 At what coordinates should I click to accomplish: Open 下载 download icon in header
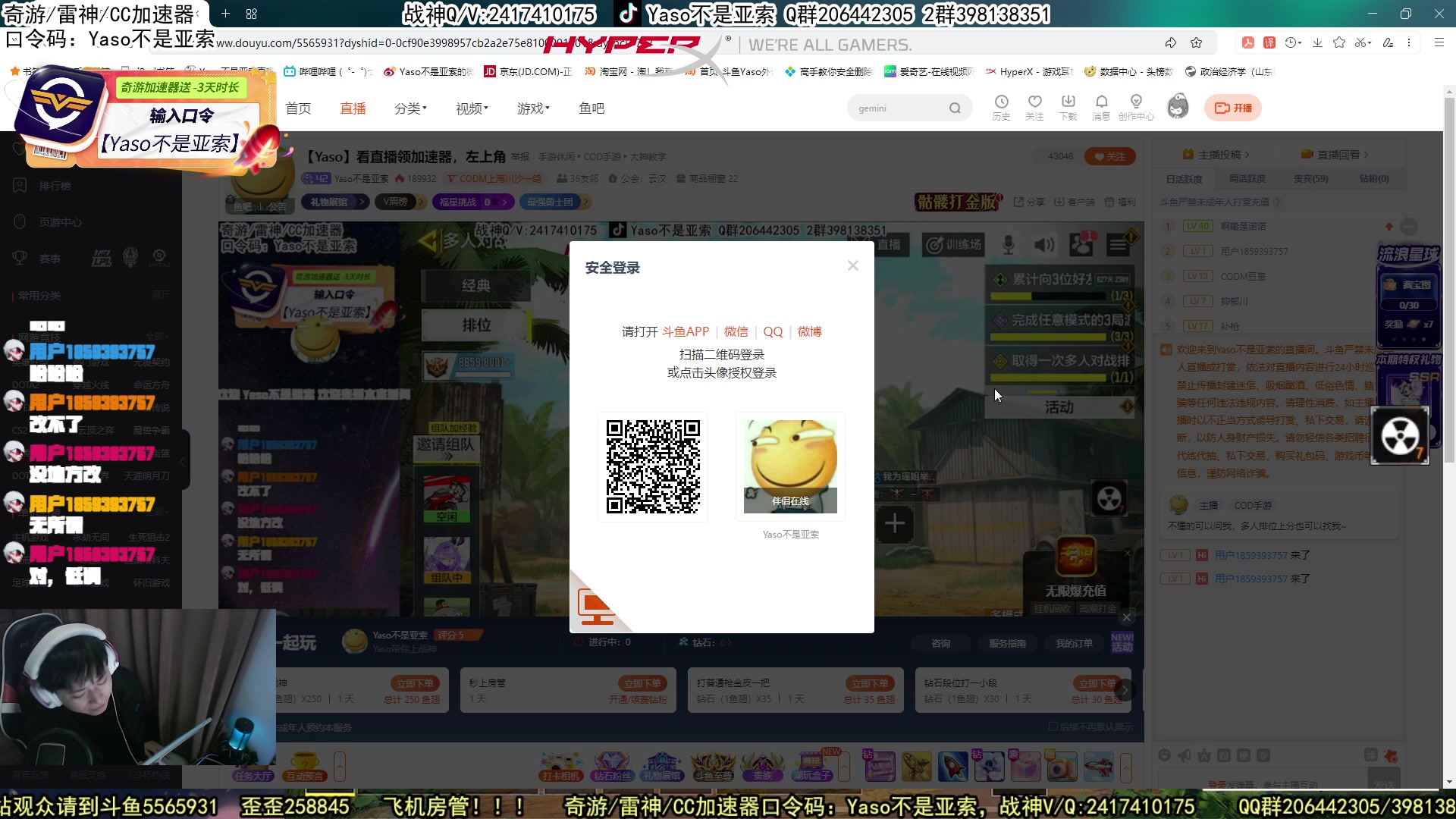click(1068, 108)
